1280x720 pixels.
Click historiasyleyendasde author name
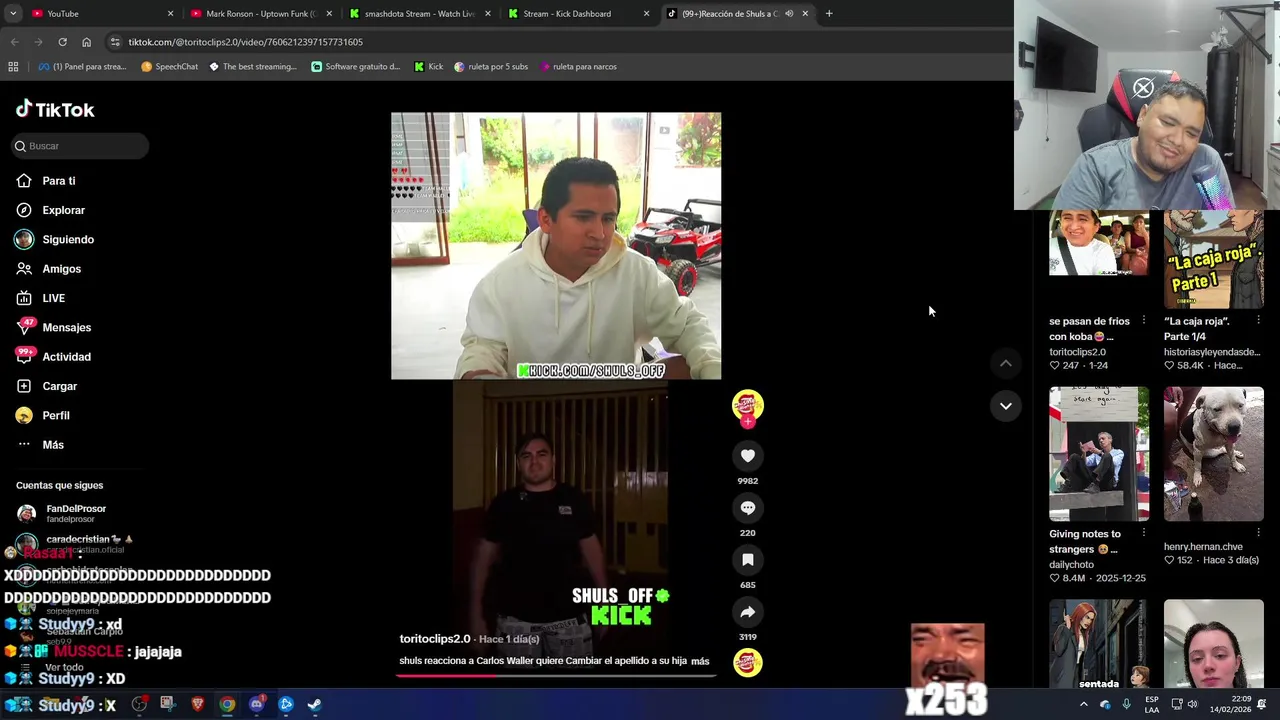click(1212, 352)
